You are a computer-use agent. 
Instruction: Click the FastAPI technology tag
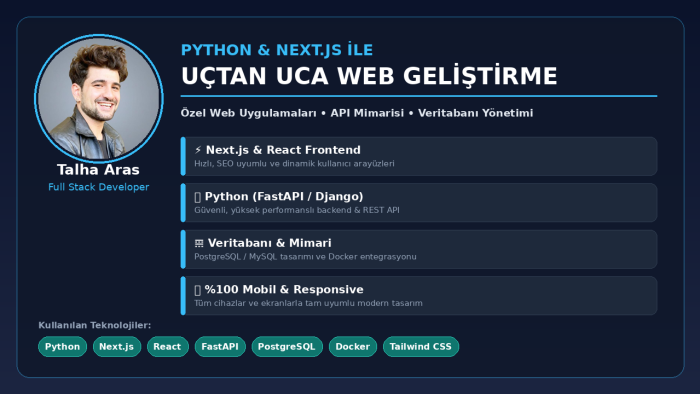220,347
